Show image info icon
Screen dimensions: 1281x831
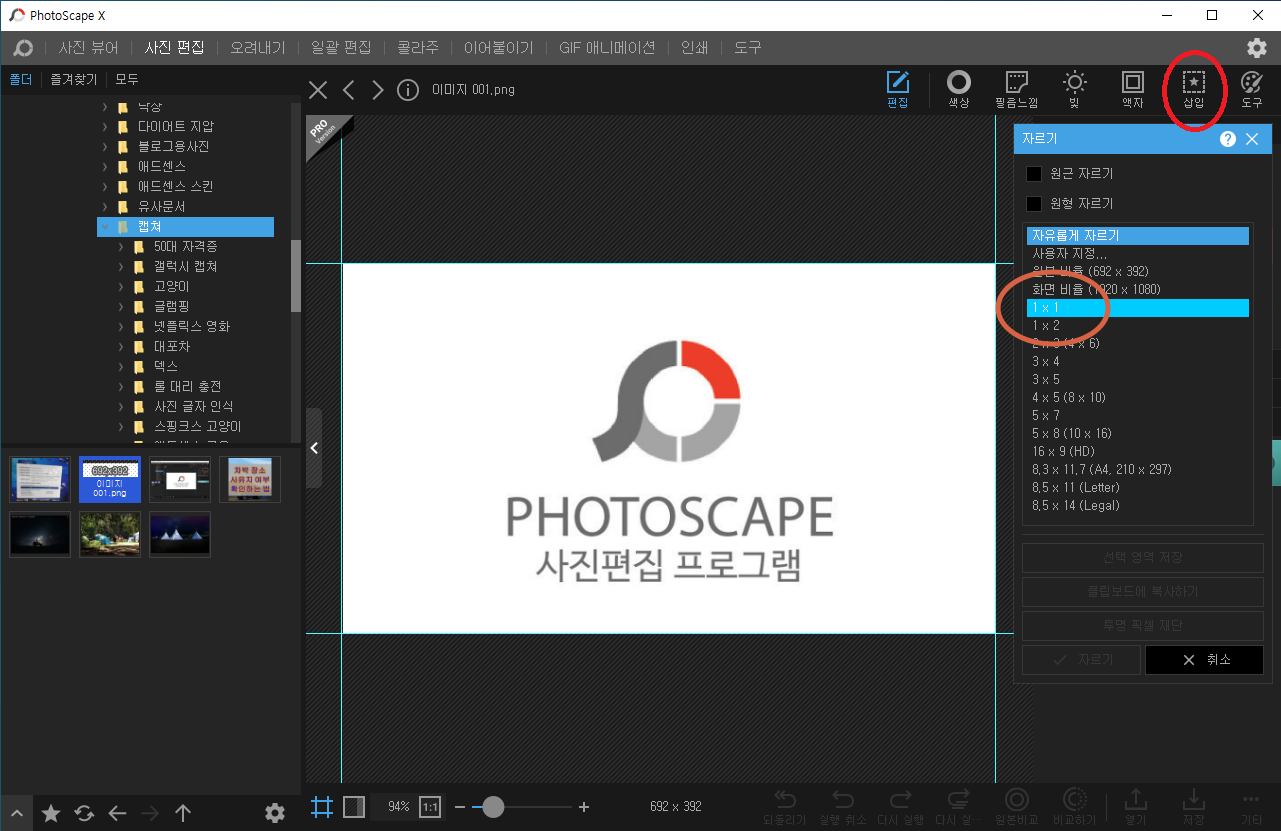pos(407,90)
